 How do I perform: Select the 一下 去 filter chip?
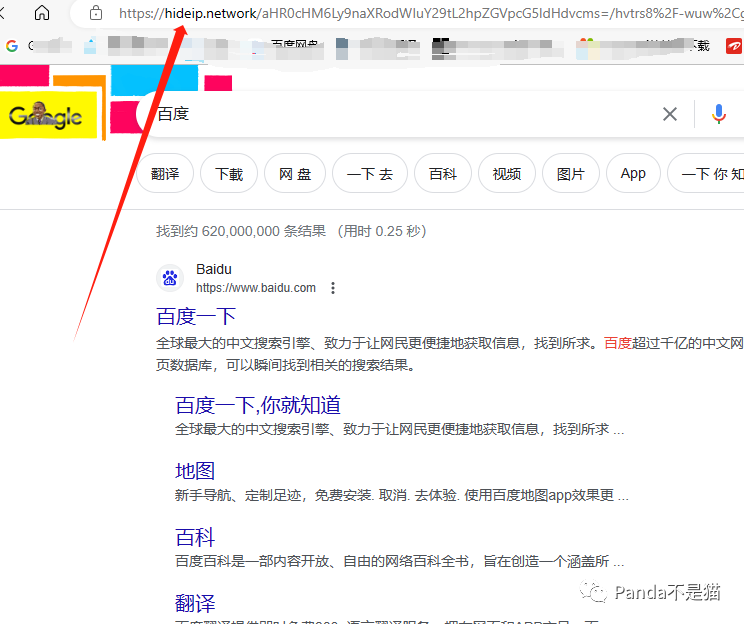coord(370,174)
